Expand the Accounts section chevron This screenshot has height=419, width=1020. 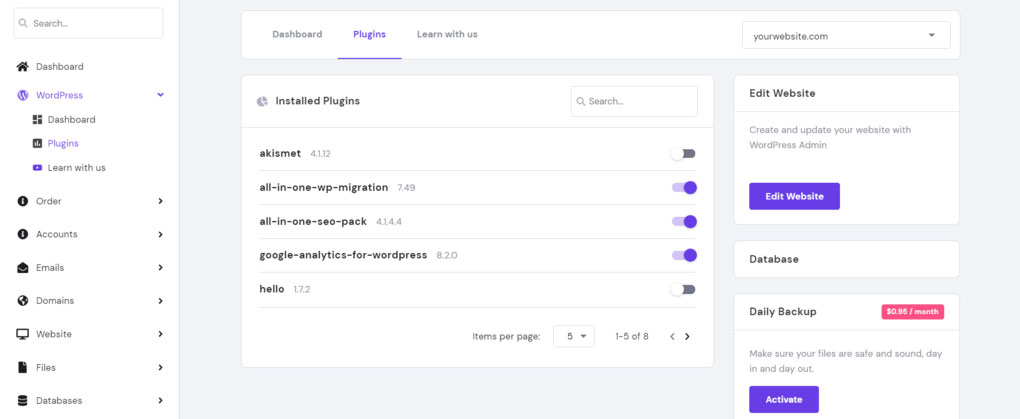point(161,234)
